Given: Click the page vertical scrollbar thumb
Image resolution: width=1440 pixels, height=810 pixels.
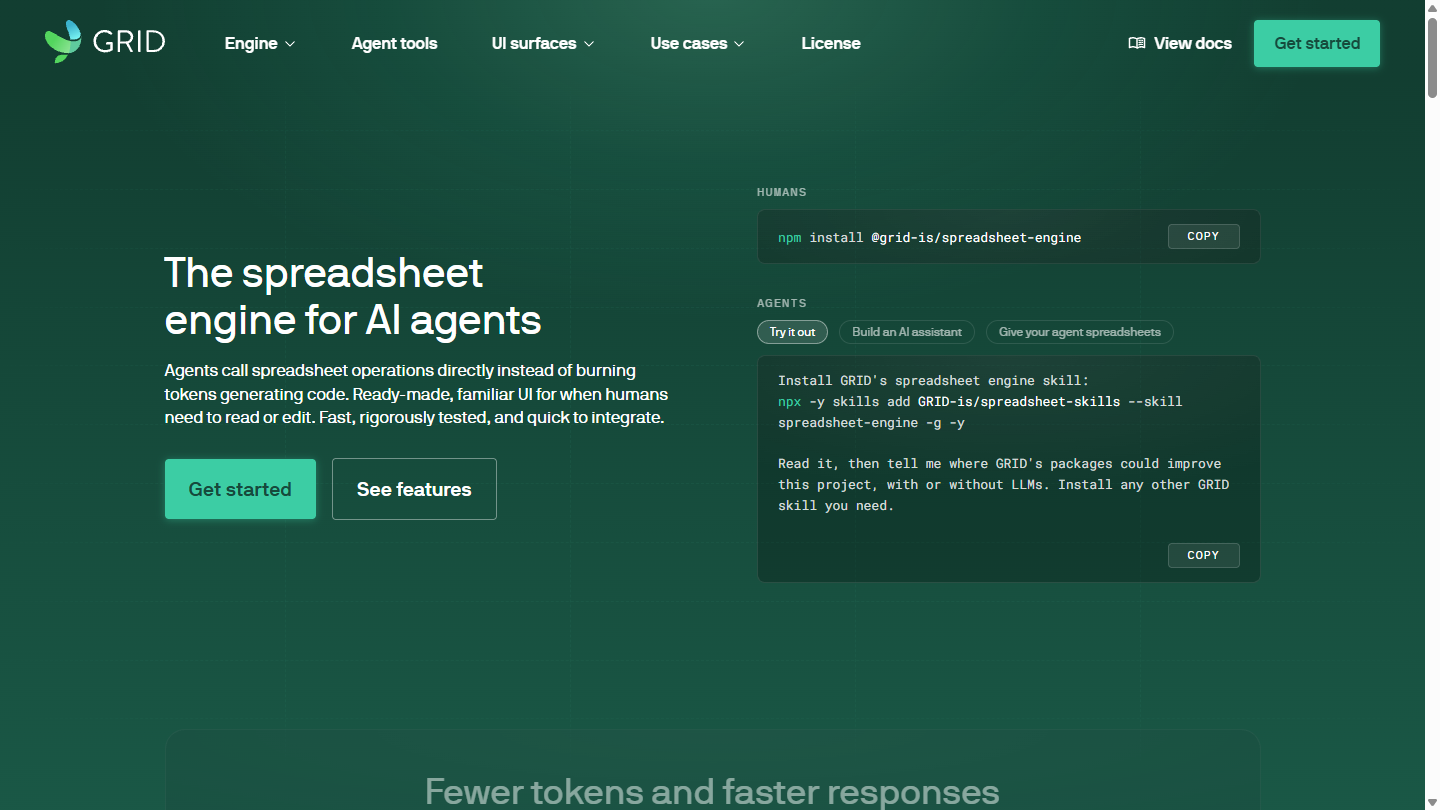Looking at the screenshot, I should click(x=1432, y=56).
